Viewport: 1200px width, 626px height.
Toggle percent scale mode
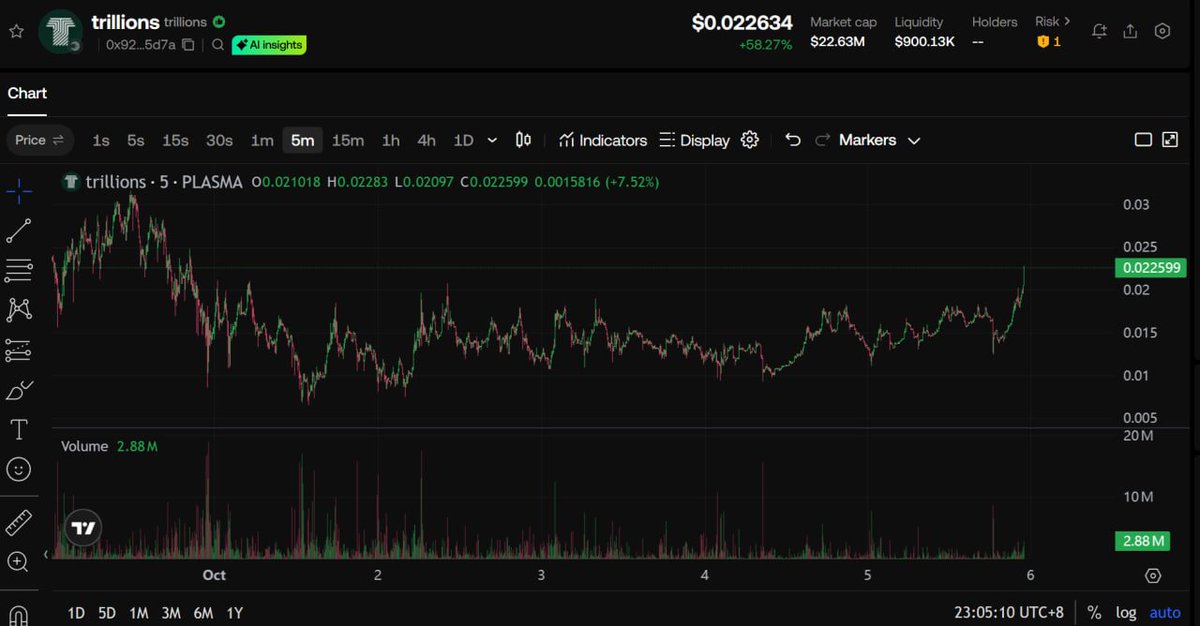[1094, 612]
